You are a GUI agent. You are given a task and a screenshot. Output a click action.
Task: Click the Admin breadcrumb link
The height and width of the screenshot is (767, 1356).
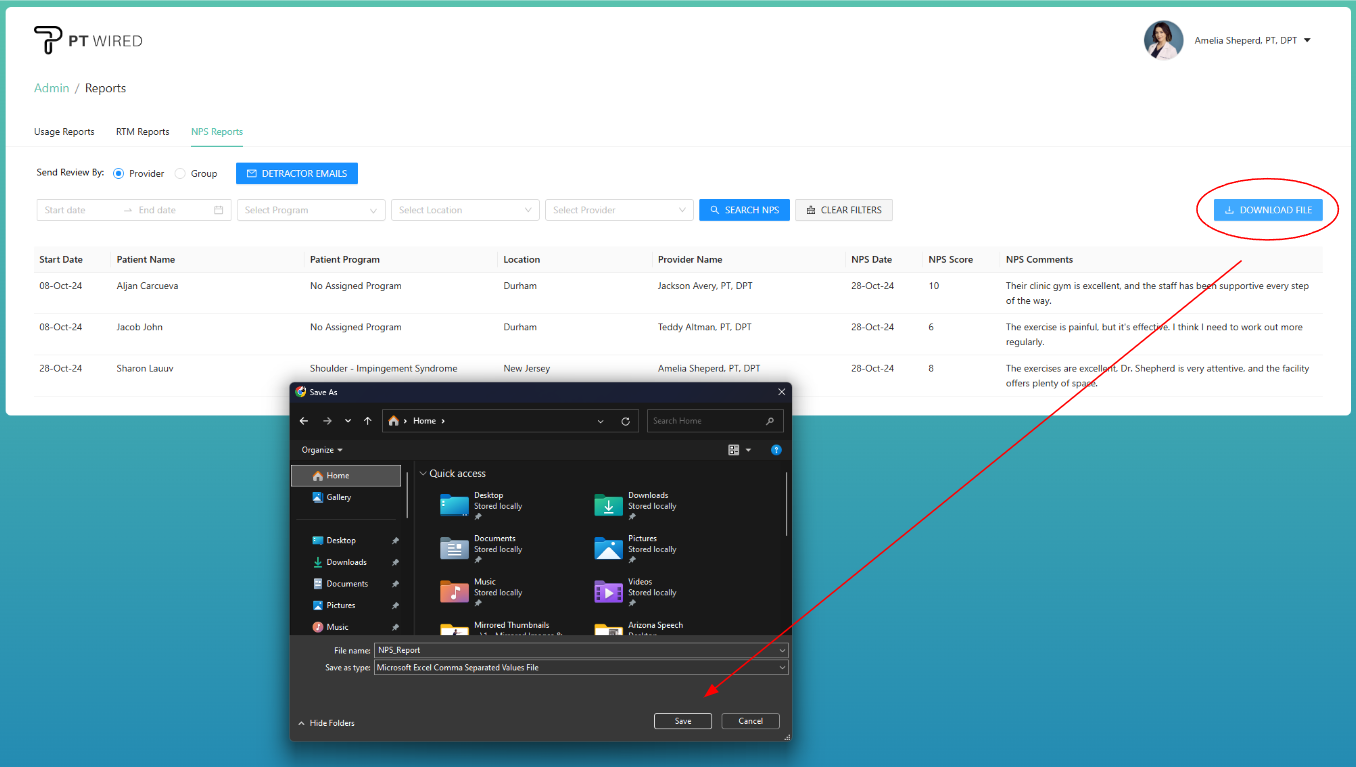[x=52, y=88]
